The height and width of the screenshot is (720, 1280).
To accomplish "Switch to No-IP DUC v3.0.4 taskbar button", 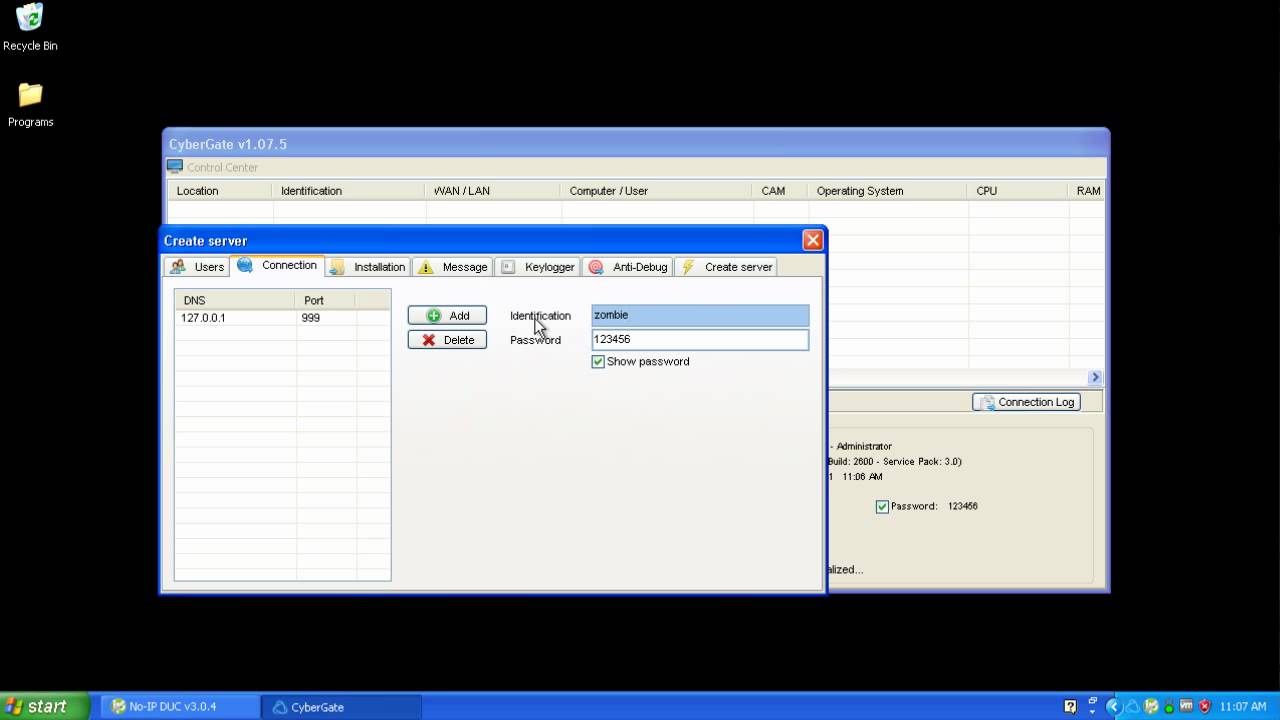I will tap(180, 707).
